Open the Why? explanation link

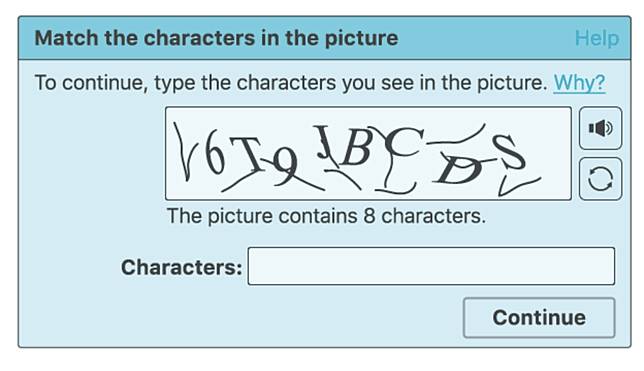[579, 83]
